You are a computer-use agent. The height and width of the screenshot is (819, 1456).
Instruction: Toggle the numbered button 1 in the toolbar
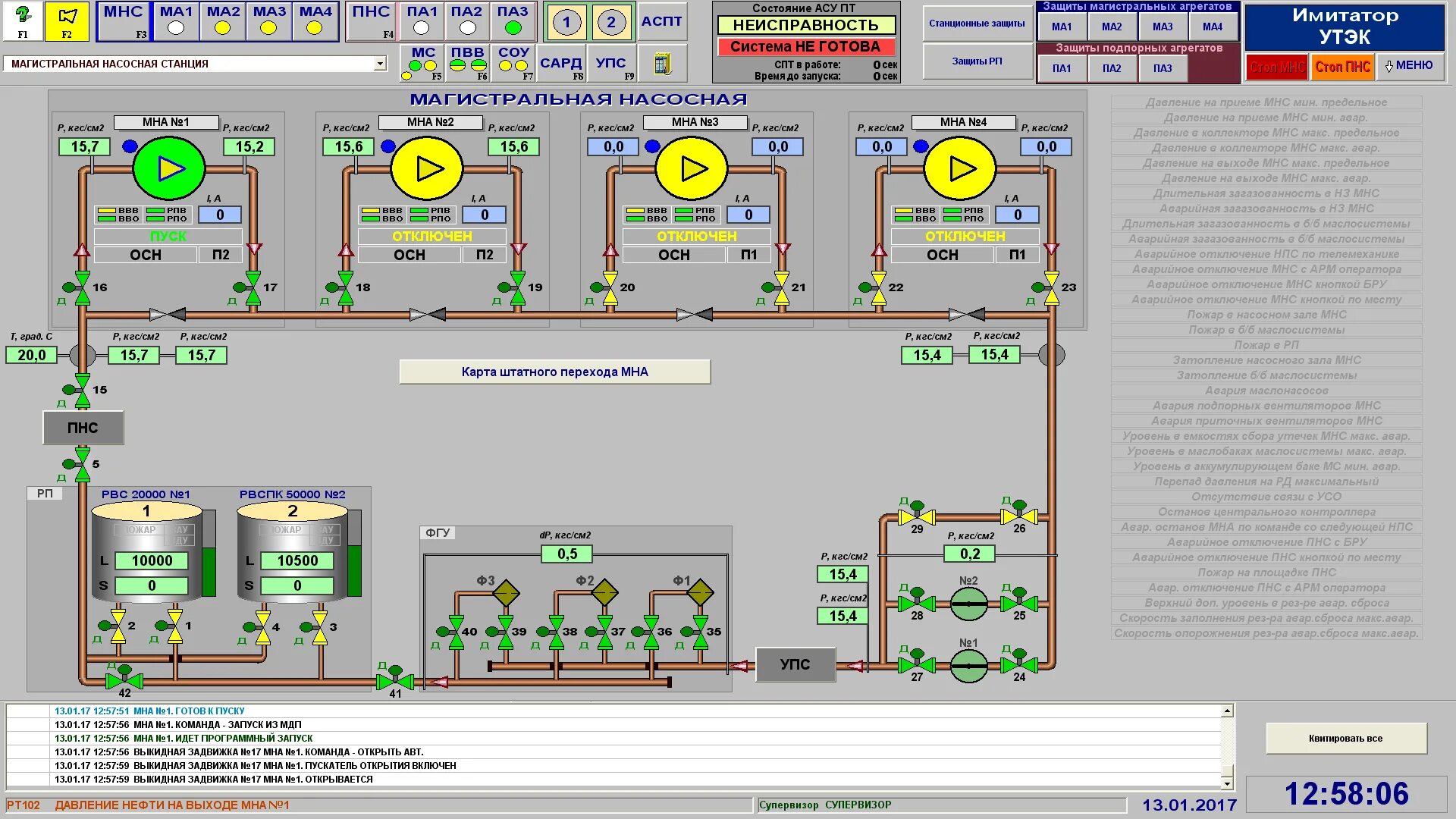(566, 22)
